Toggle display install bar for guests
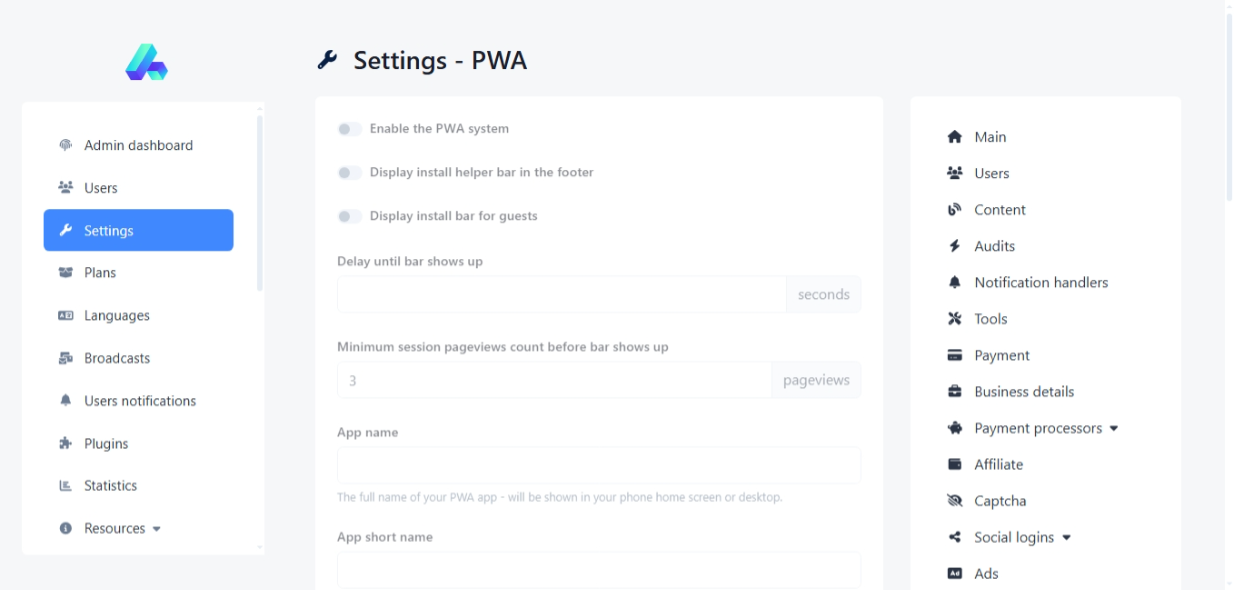Viewport: 1234px width, 590px height. pos(349,216)
